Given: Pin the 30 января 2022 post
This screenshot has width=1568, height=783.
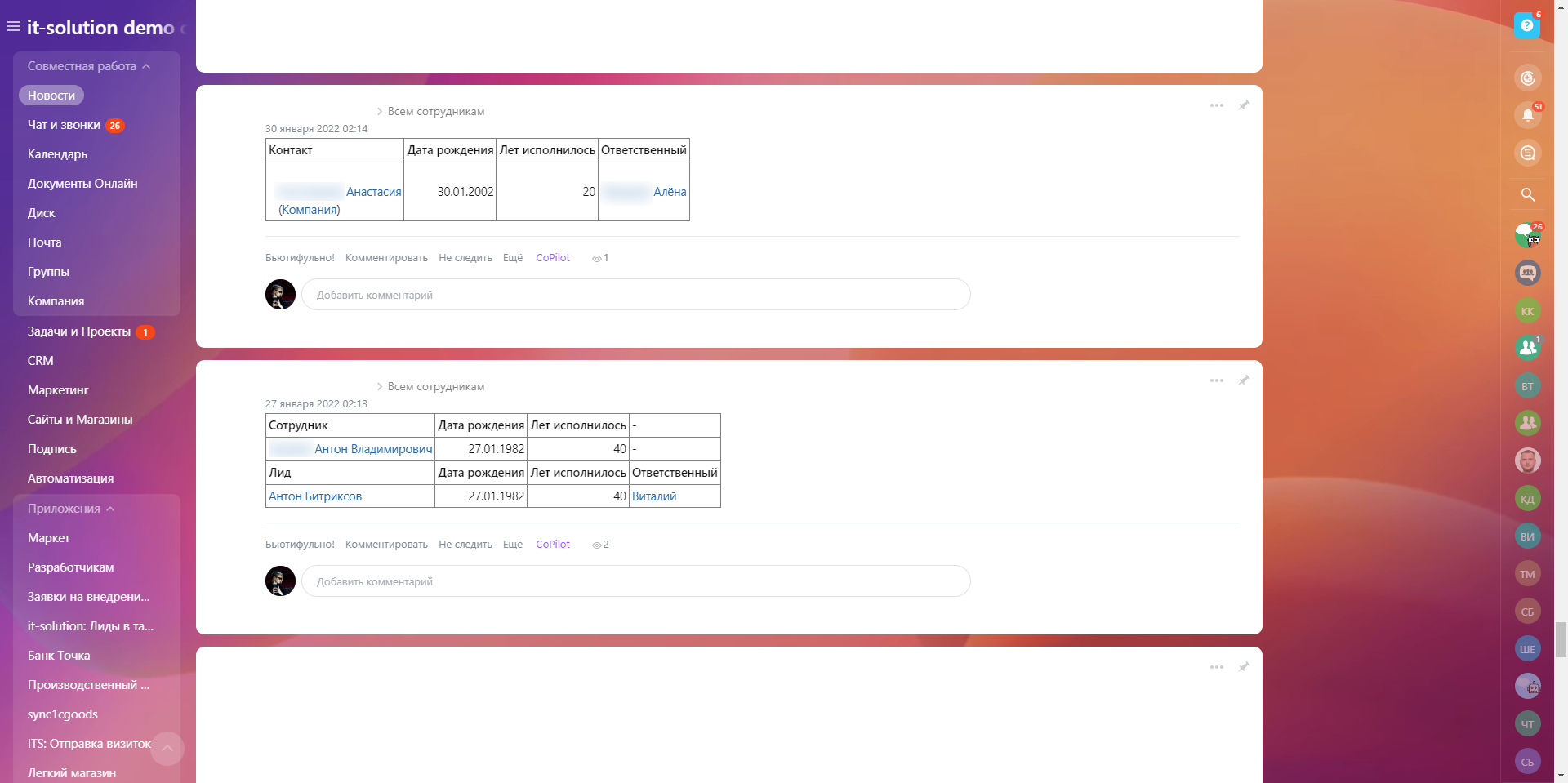Looking at the screenshot, I should click(1244, 105).
